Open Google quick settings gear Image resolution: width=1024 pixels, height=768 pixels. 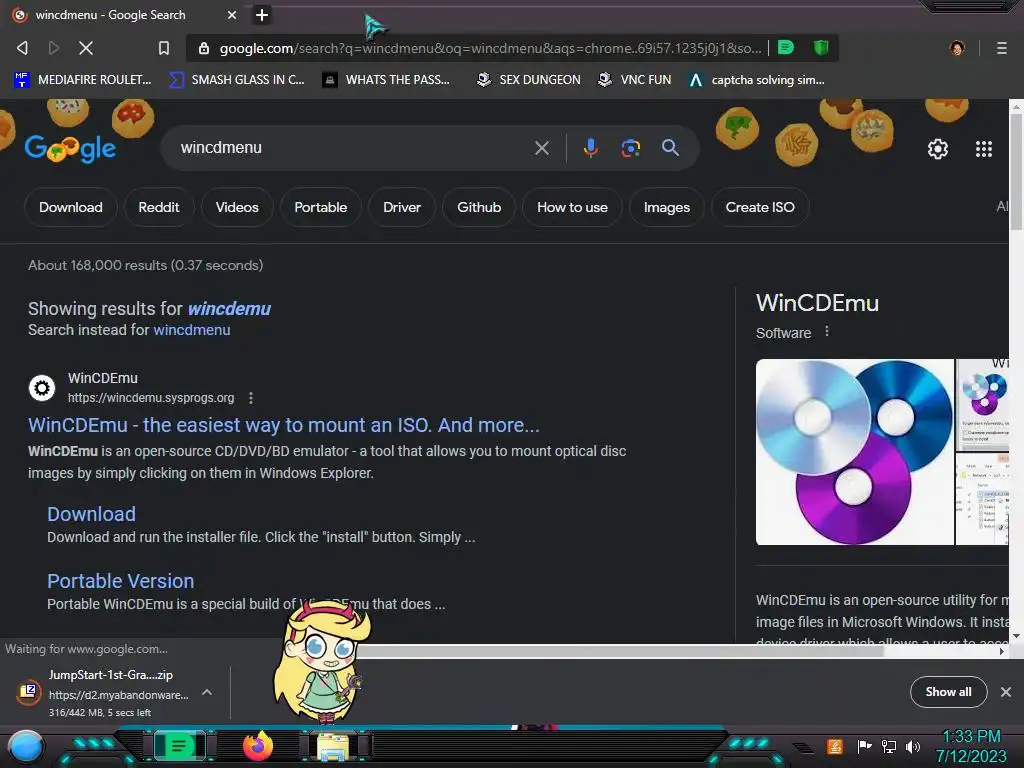[938, 149]
